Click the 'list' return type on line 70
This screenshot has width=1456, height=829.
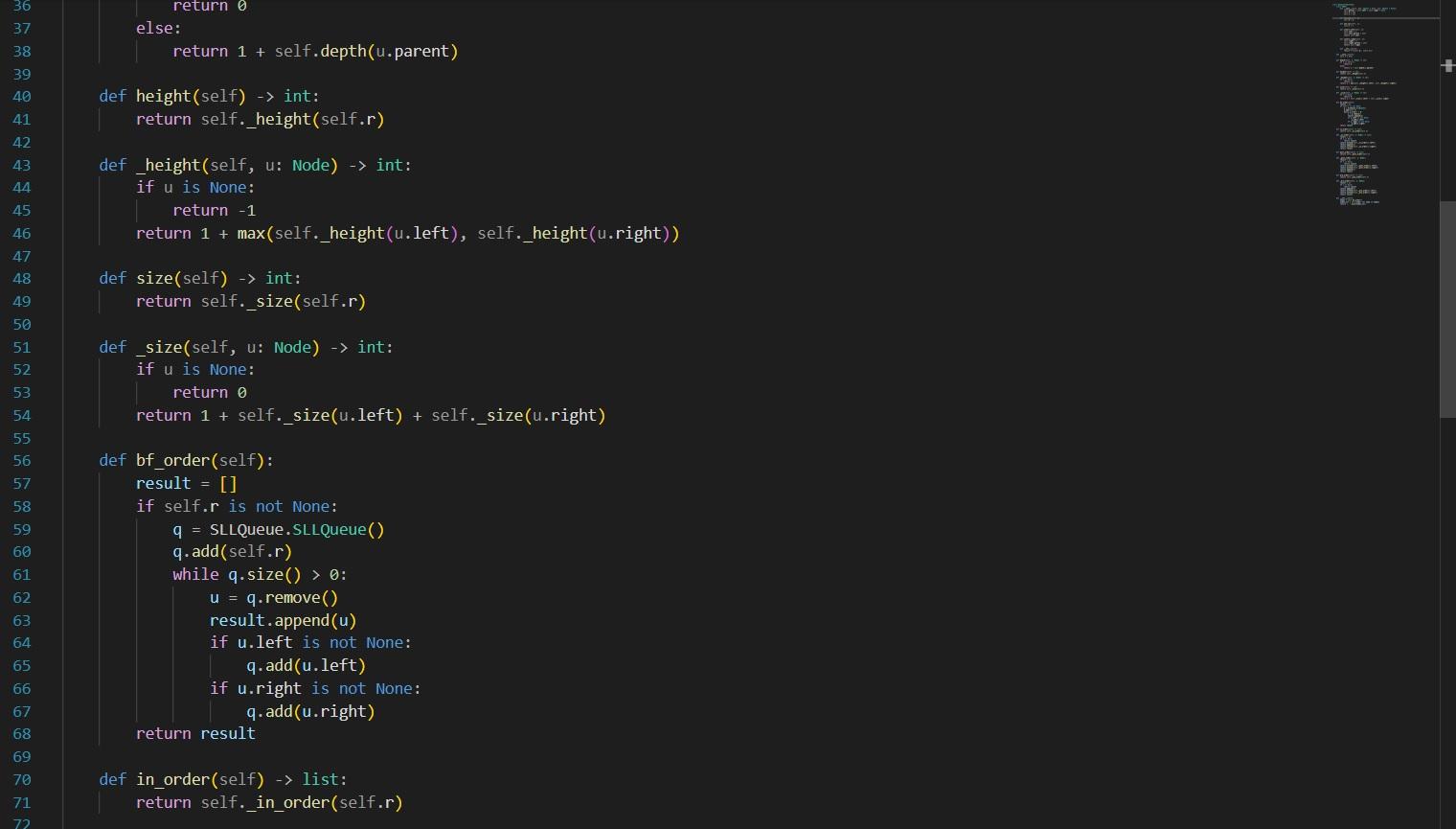coord(321,779)
